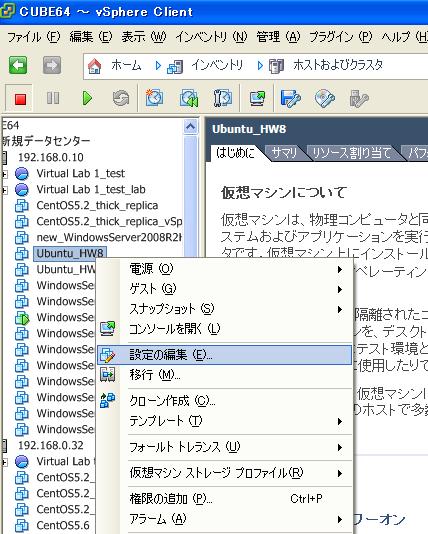Click the Hosts and Clusters breadcrumb icon

pyautogui.click(x=276, y=66)
